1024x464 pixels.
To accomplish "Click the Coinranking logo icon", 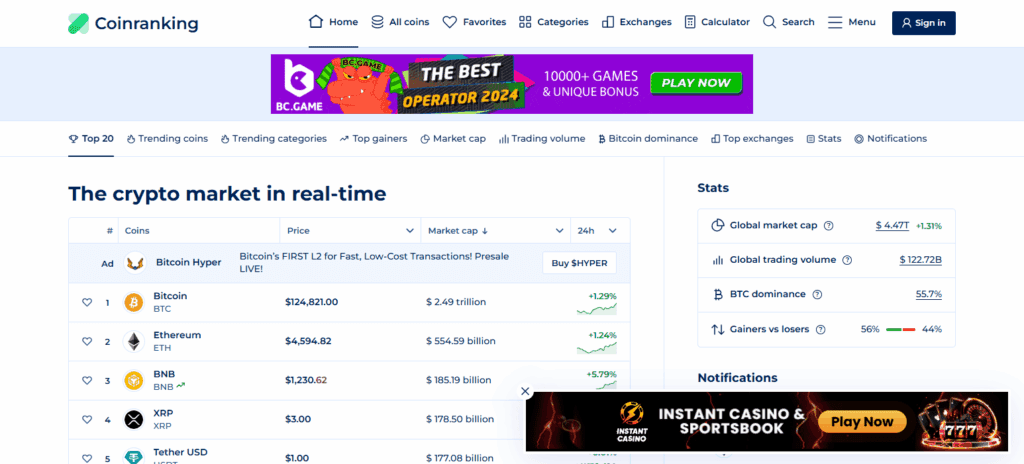I will coord(78,23).
